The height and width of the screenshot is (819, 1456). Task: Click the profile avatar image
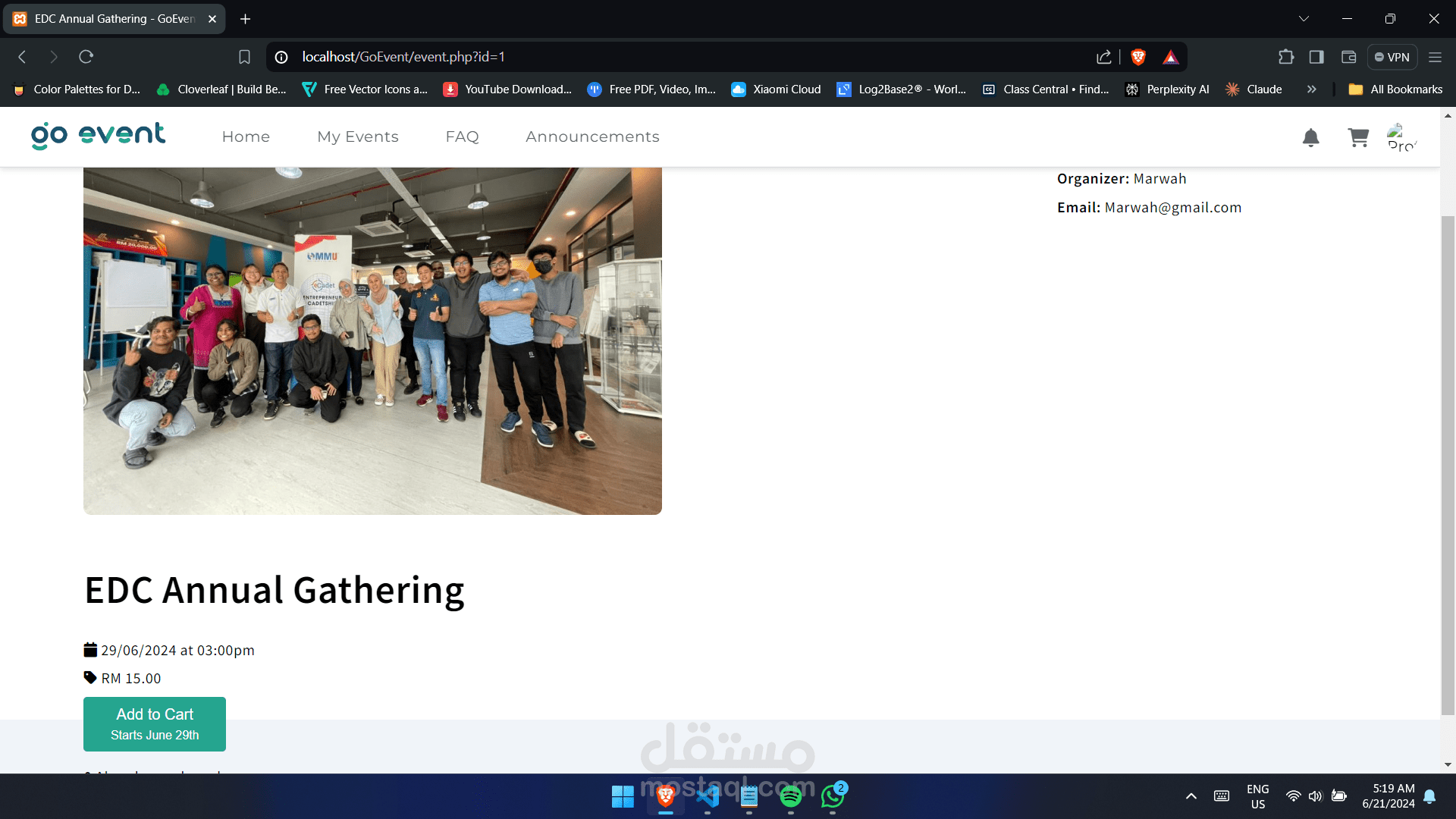(x=1401, y=137)
